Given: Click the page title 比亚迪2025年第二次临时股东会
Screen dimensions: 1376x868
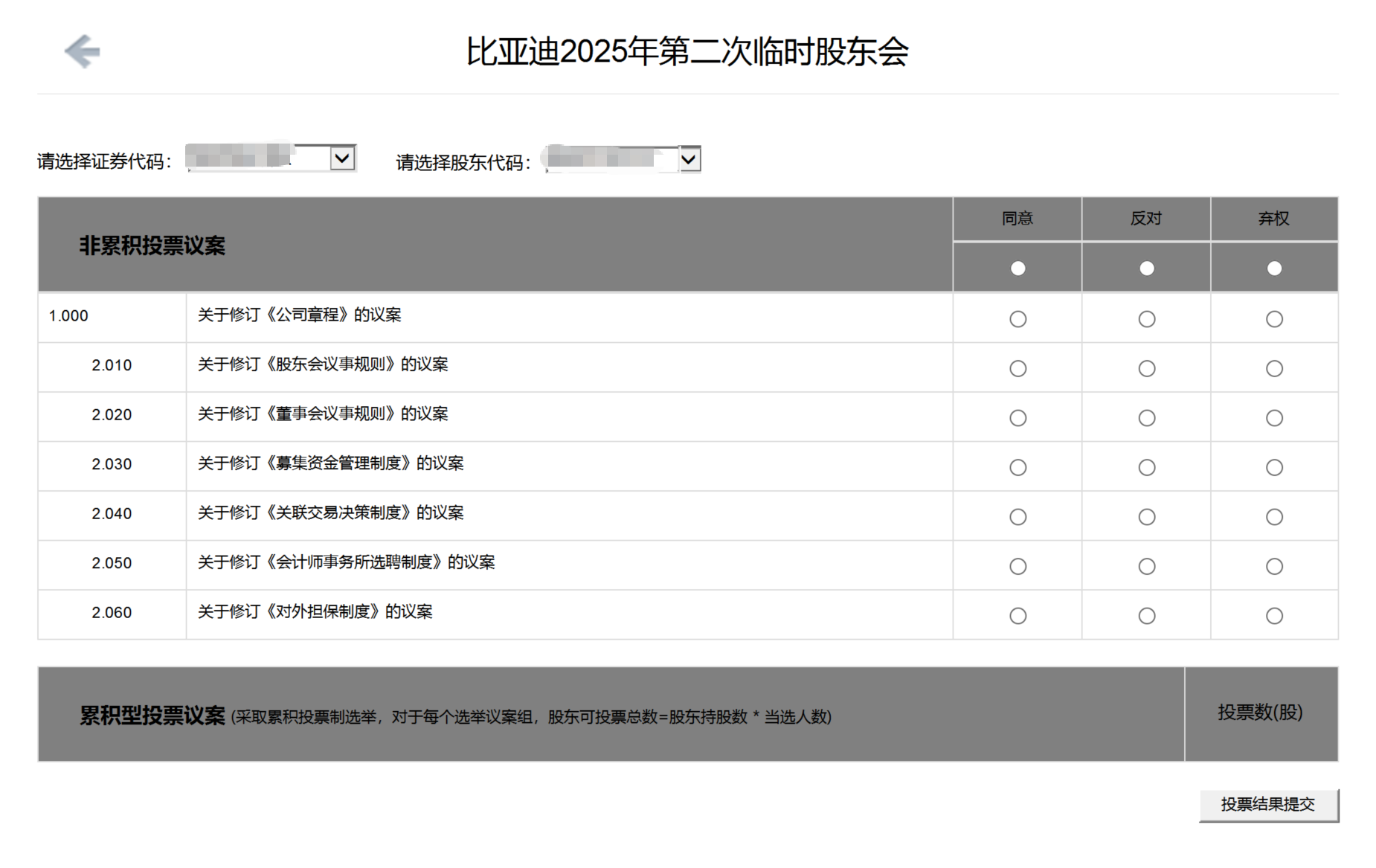Looking at the screenshot, I should [687, 51].
